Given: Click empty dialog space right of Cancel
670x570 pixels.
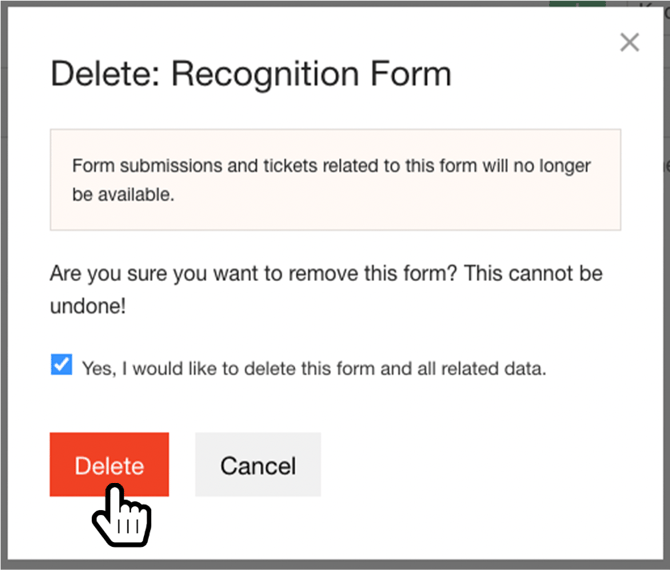Looking at the screenshot, I should point(480,465).
